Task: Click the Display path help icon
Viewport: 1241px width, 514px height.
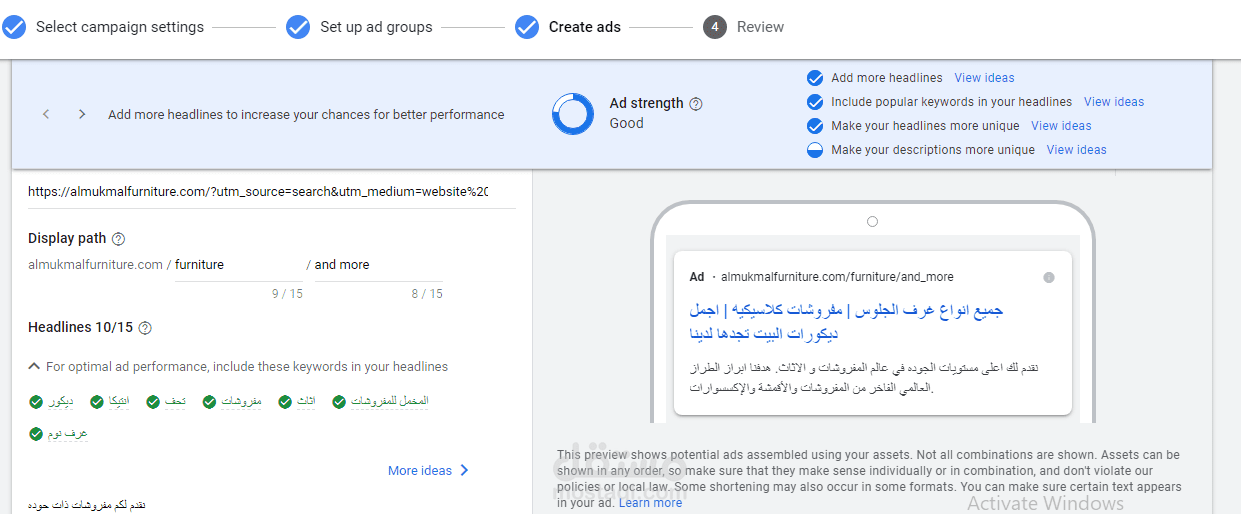Action: tap(118, 239)
